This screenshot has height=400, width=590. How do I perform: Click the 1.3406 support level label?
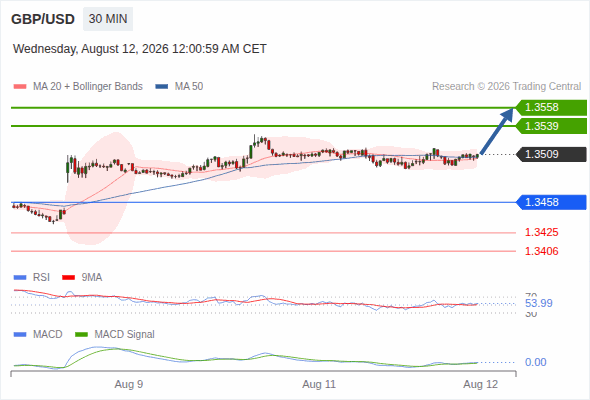541,251
